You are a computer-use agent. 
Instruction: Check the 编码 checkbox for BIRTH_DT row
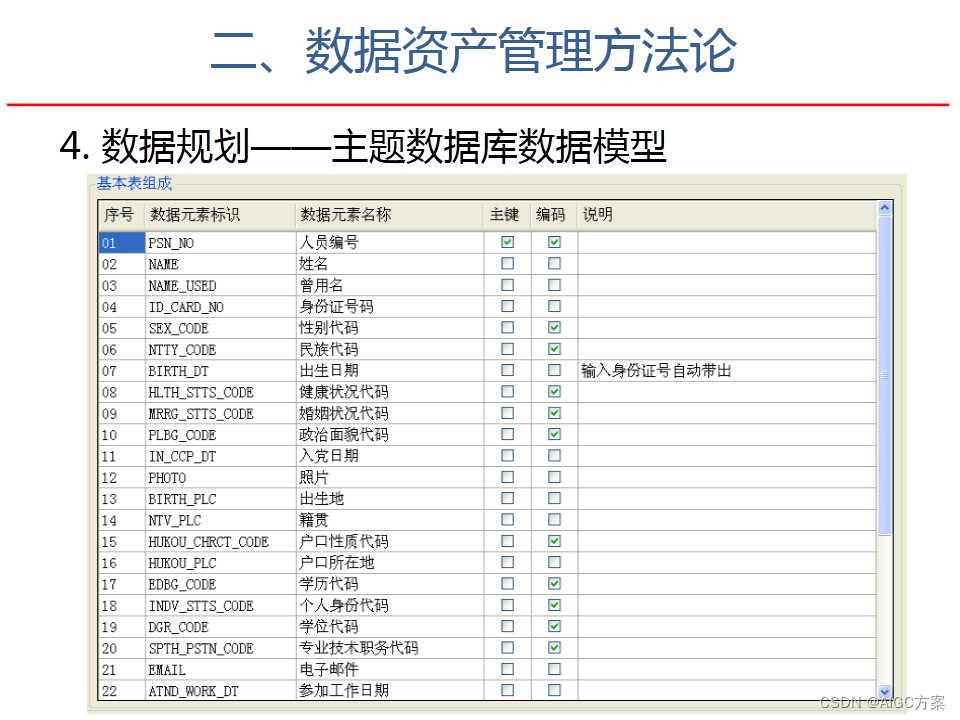(x=554, y=370)
